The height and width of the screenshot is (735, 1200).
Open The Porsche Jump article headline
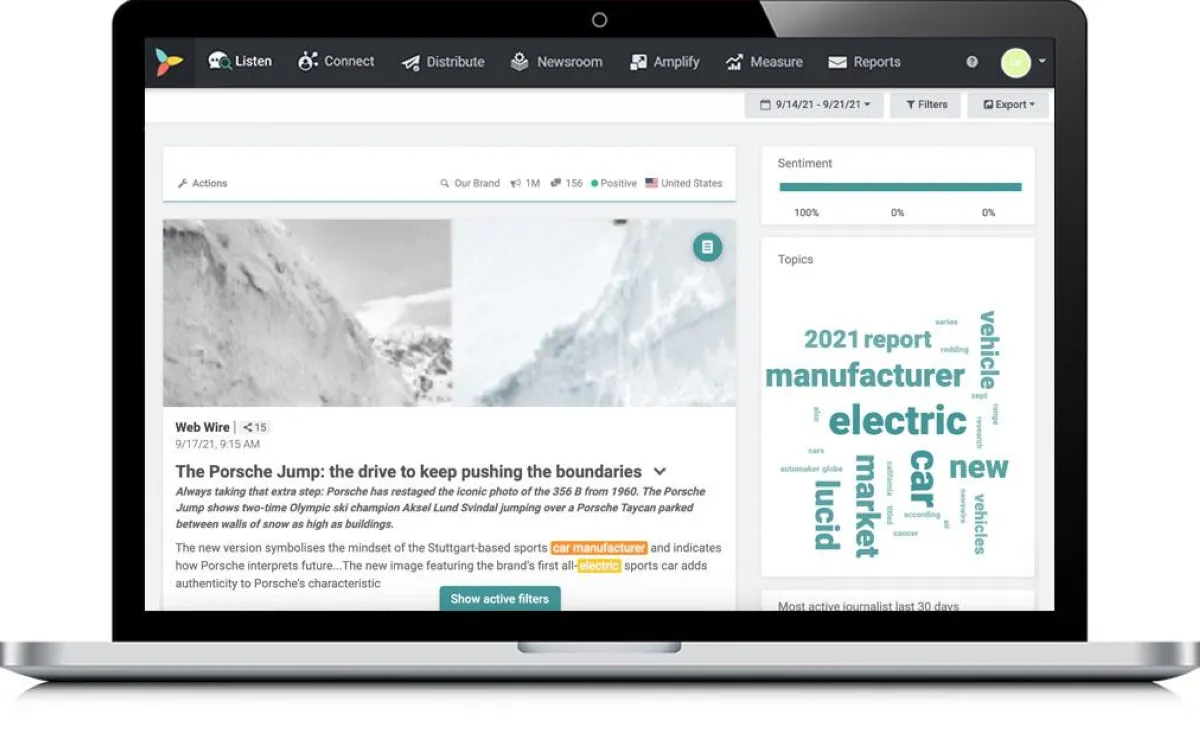[408, 471]
